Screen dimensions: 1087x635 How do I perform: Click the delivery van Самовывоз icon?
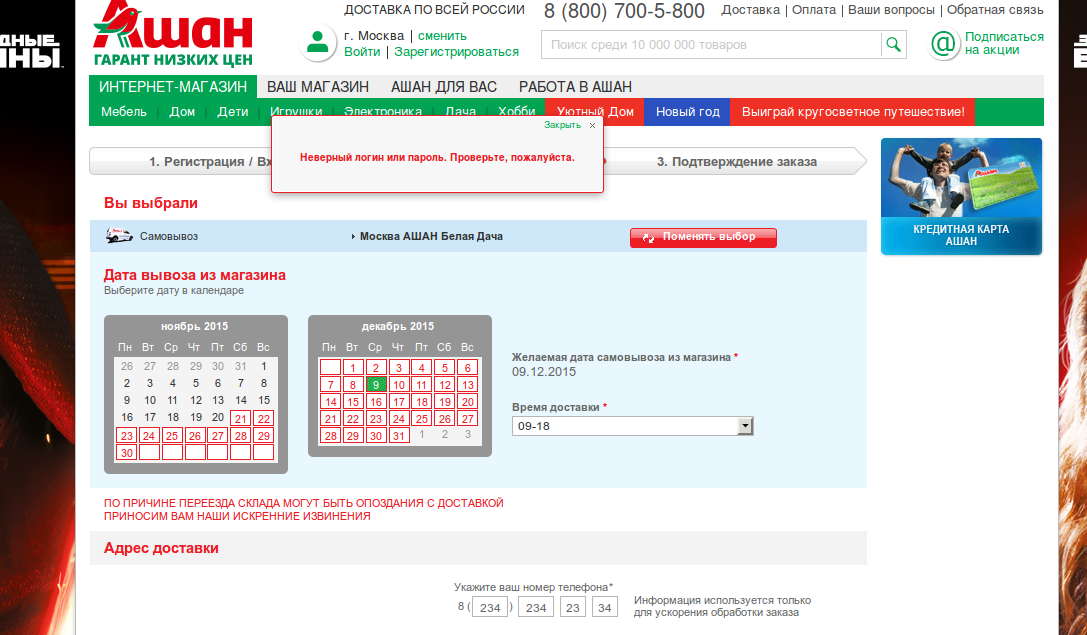coord(119,236)
